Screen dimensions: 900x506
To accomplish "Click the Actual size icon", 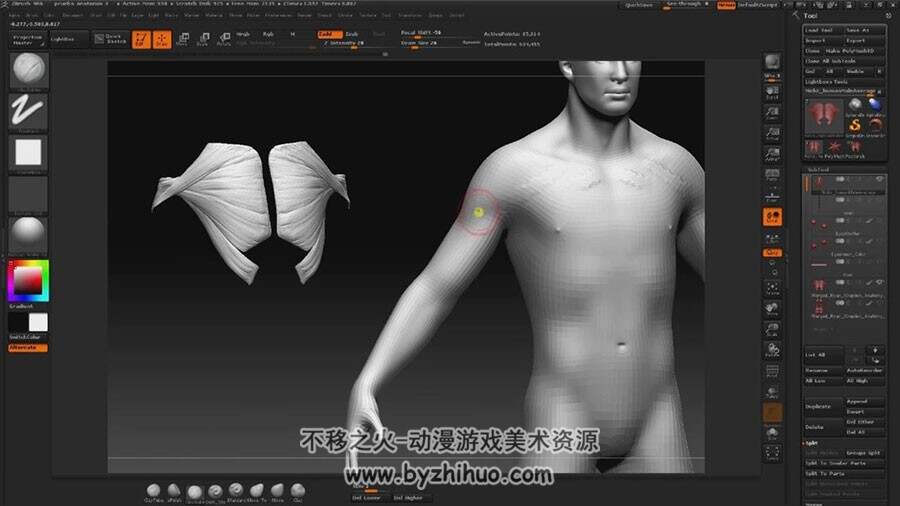I will (772, 134).
